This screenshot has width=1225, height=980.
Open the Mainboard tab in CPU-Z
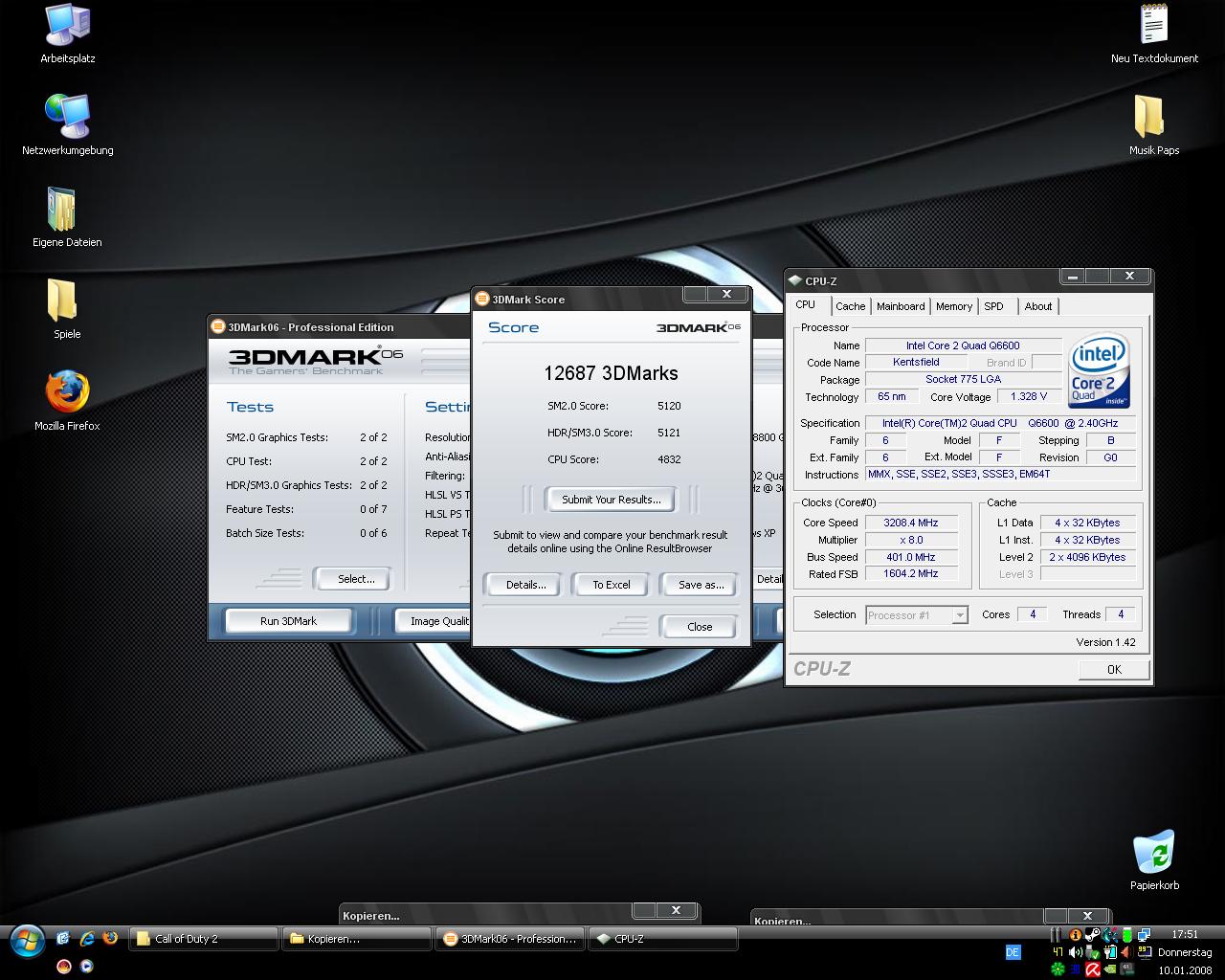[x=901, y=306]
